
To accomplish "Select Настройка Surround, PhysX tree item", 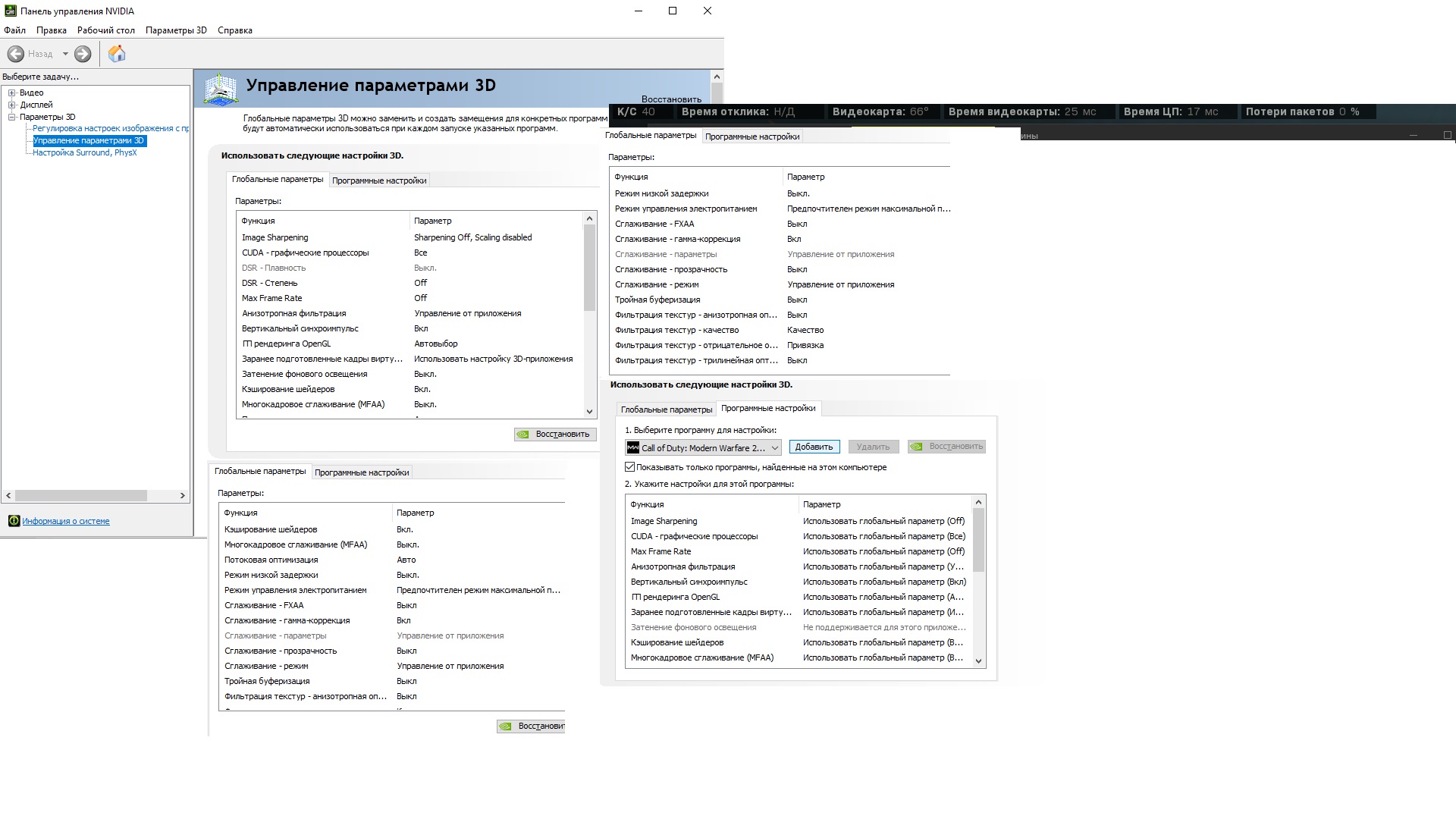I will [x=85, y=152].
